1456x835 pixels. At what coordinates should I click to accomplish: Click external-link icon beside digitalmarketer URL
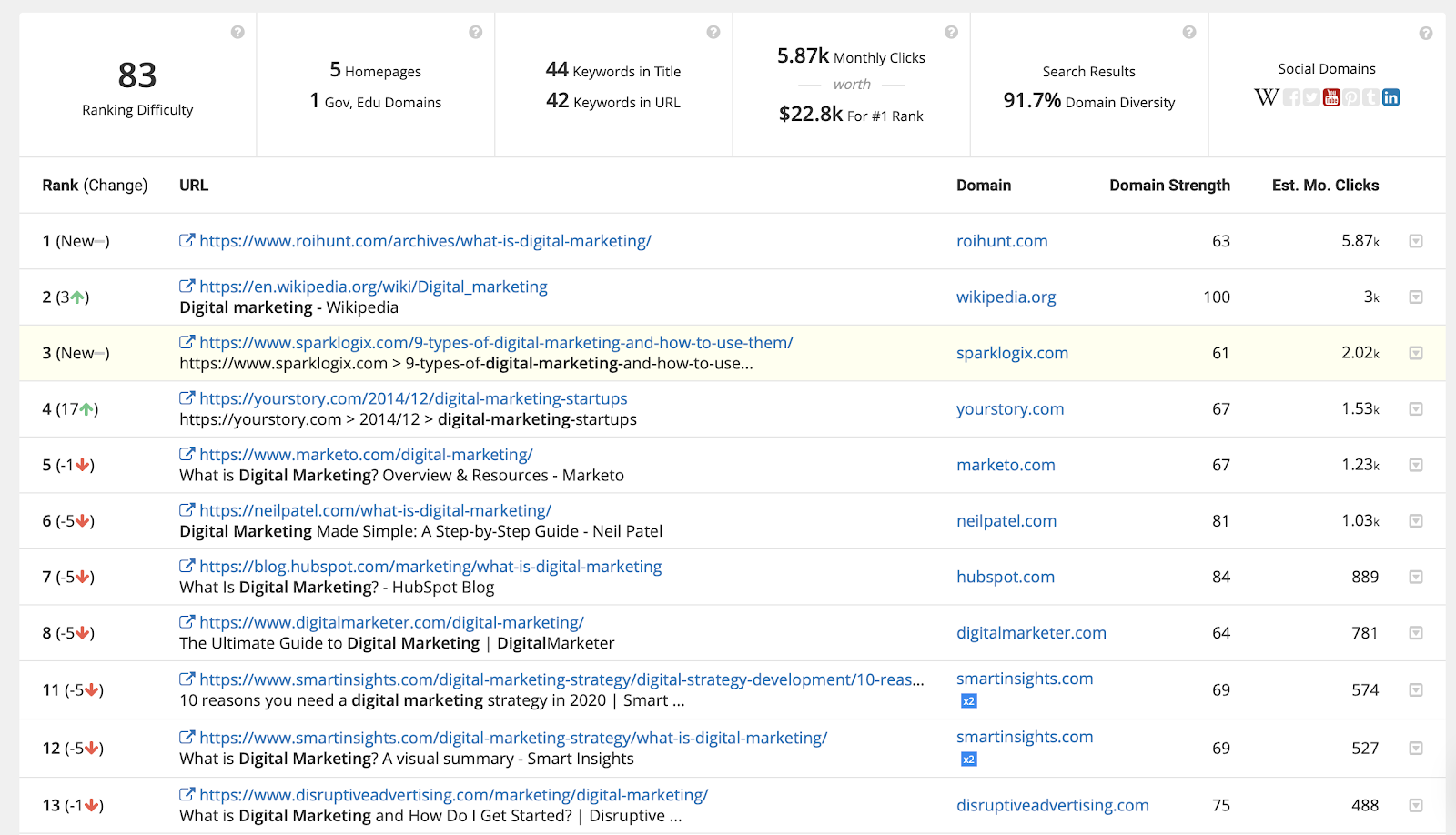point(187,622)
